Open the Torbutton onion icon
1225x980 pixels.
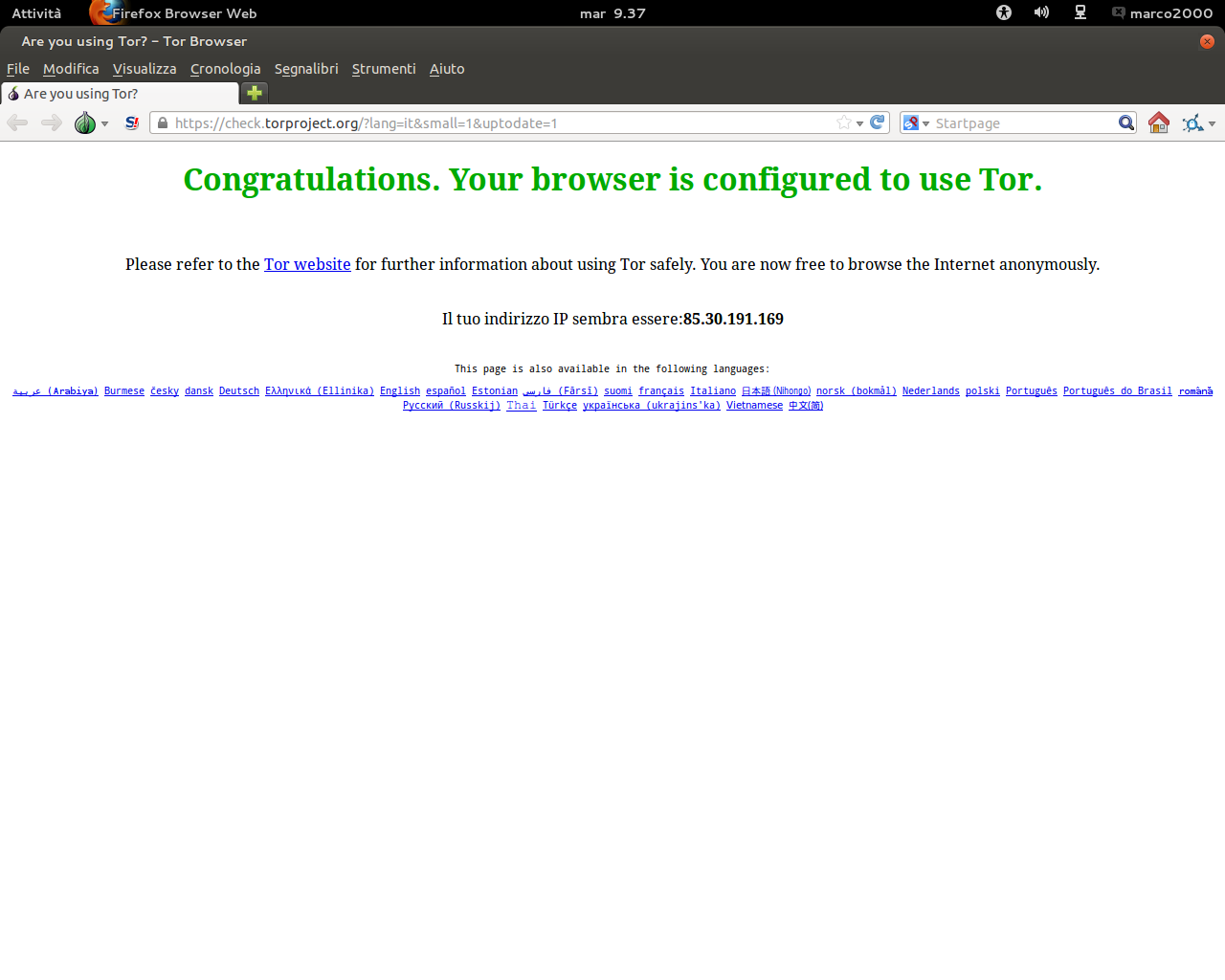pyautogui.click(x=85, y=122)
